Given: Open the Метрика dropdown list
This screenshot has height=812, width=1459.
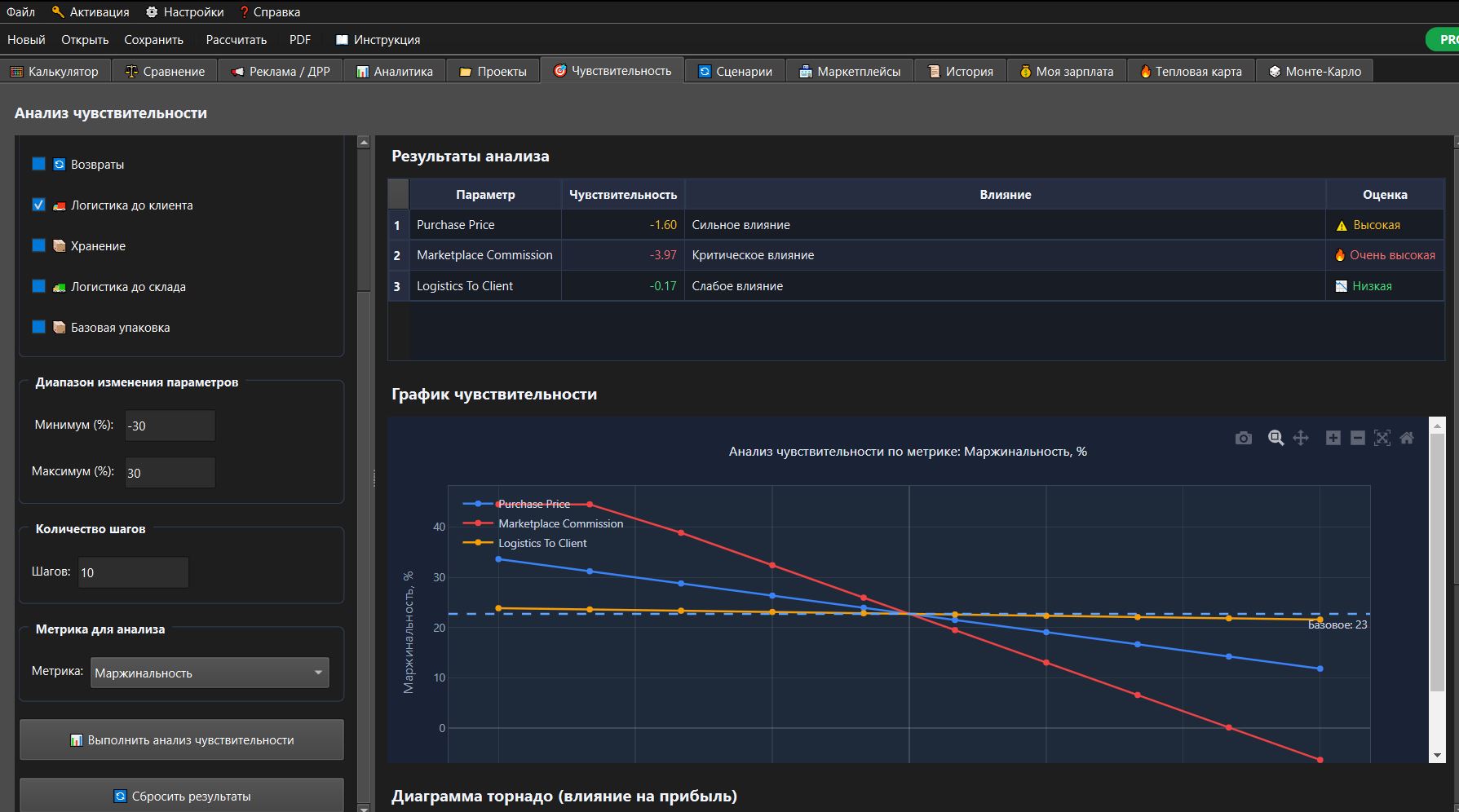Looking at the screenshot, I should click(210, 673).
